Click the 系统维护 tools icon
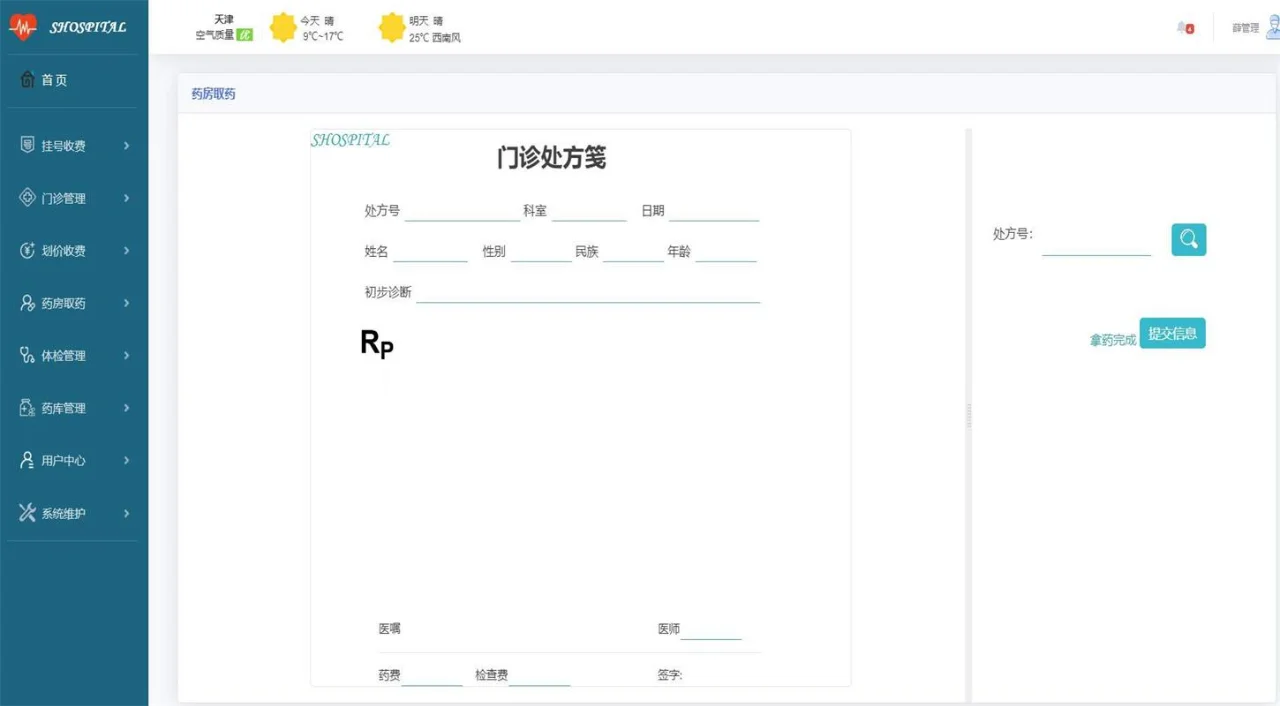Image resolution: width=1280 pixels, height=706 pixels. tap(28, 513)
